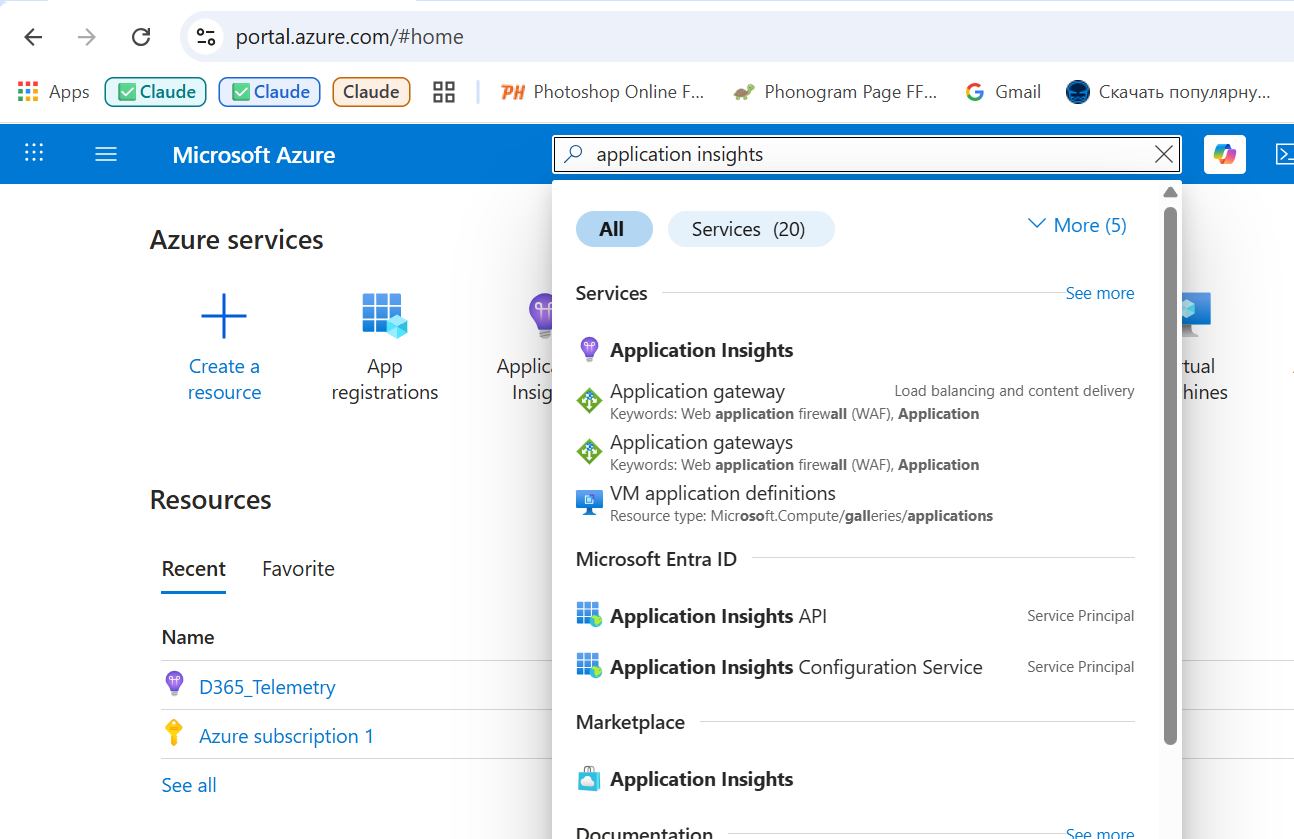This screenshot has height=839, width=1294.
Task: Switch to the Favorite resources tab
Action: coord(298,569)
